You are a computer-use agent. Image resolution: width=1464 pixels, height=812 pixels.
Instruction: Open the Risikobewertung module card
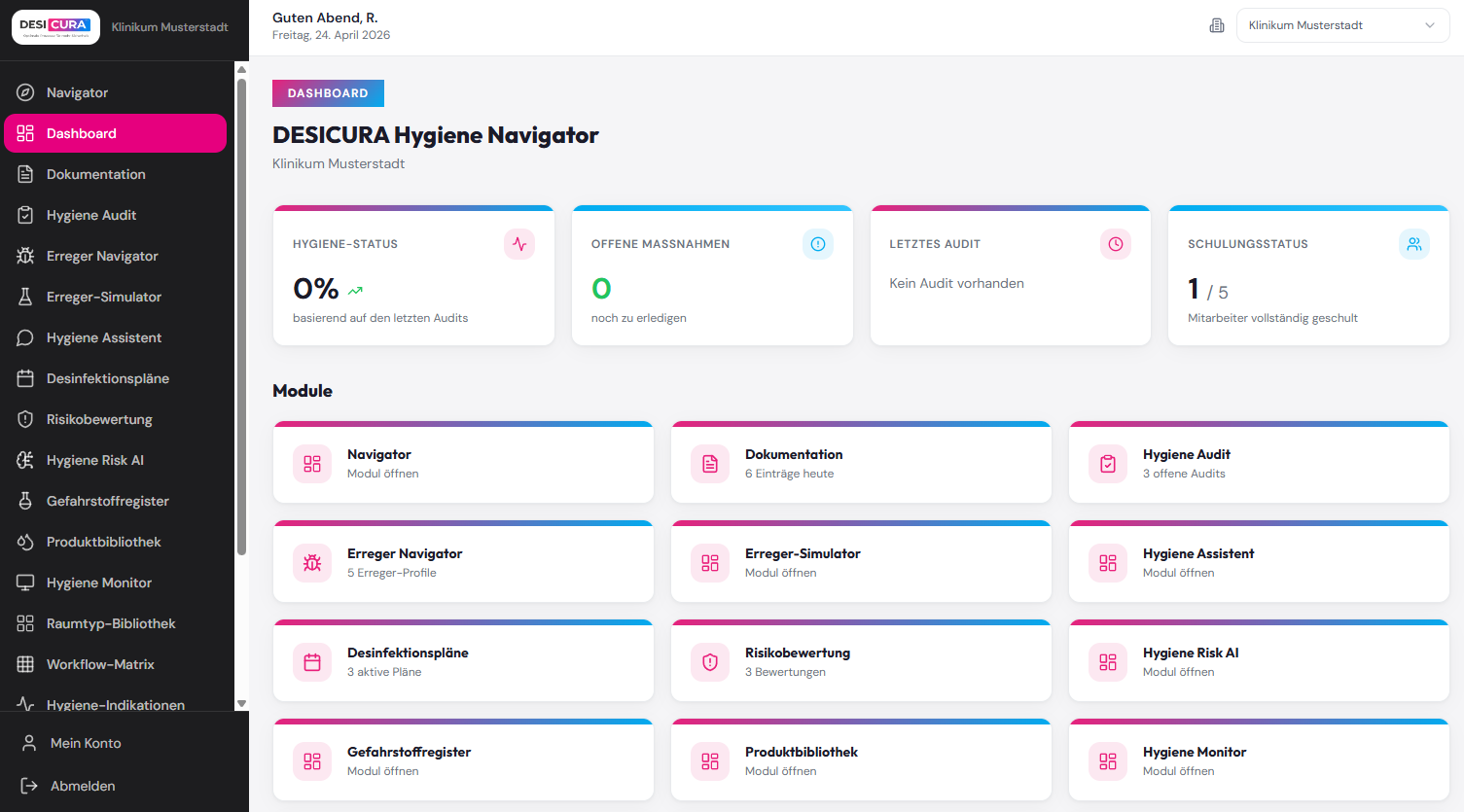coord(861,661)
